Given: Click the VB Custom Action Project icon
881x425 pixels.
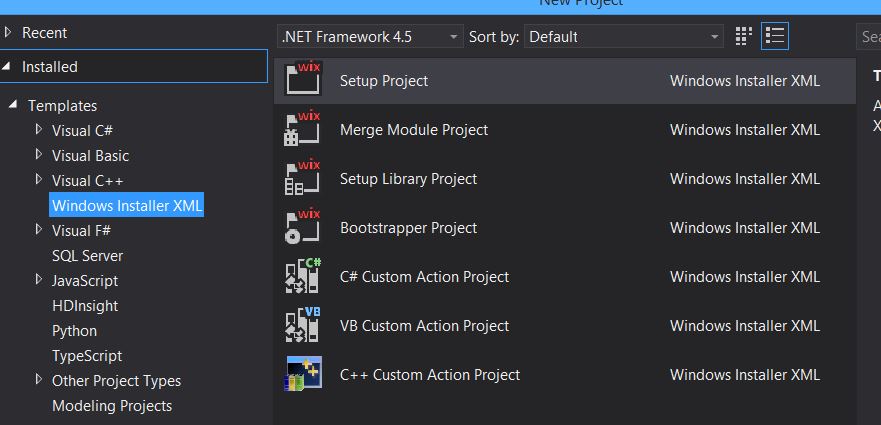Looking at the screenshot, I should point(302,325).
